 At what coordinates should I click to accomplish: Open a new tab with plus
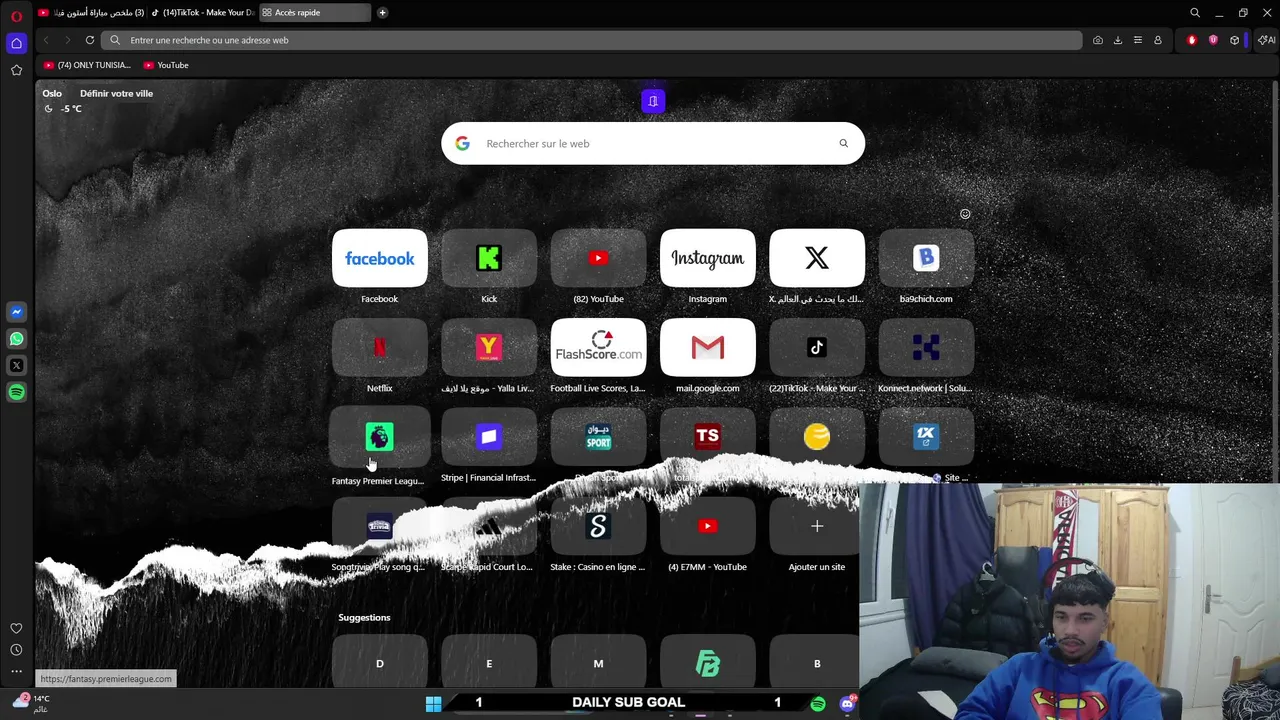coord(382,13)
